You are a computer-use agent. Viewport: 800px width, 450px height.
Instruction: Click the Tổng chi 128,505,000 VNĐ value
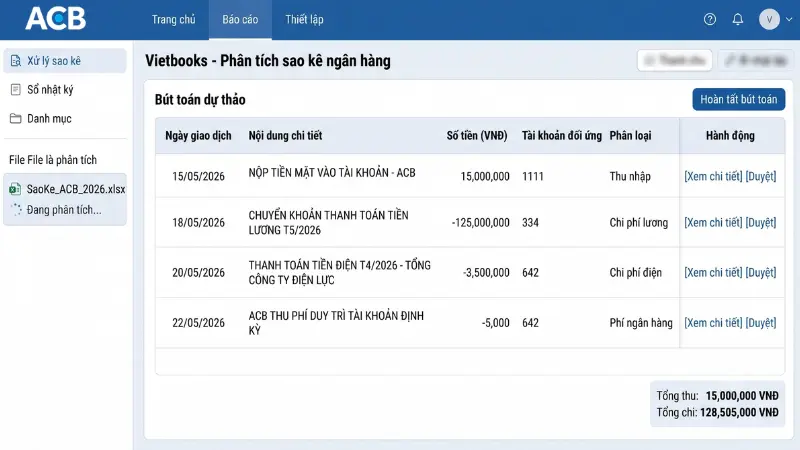tap(739, 412)
